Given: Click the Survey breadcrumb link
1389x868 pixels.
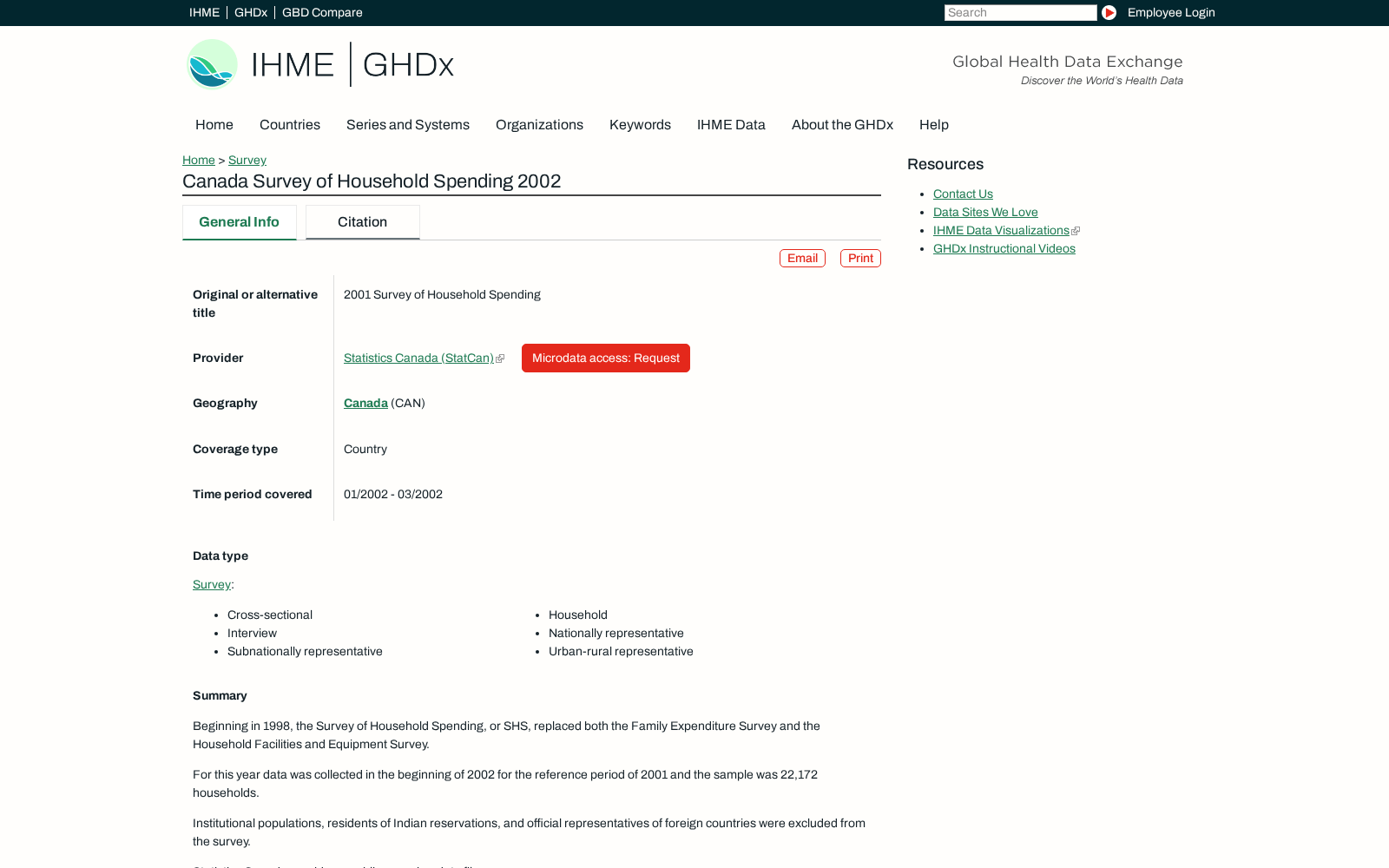Looking at the screenshot, I should pos(247,160).
